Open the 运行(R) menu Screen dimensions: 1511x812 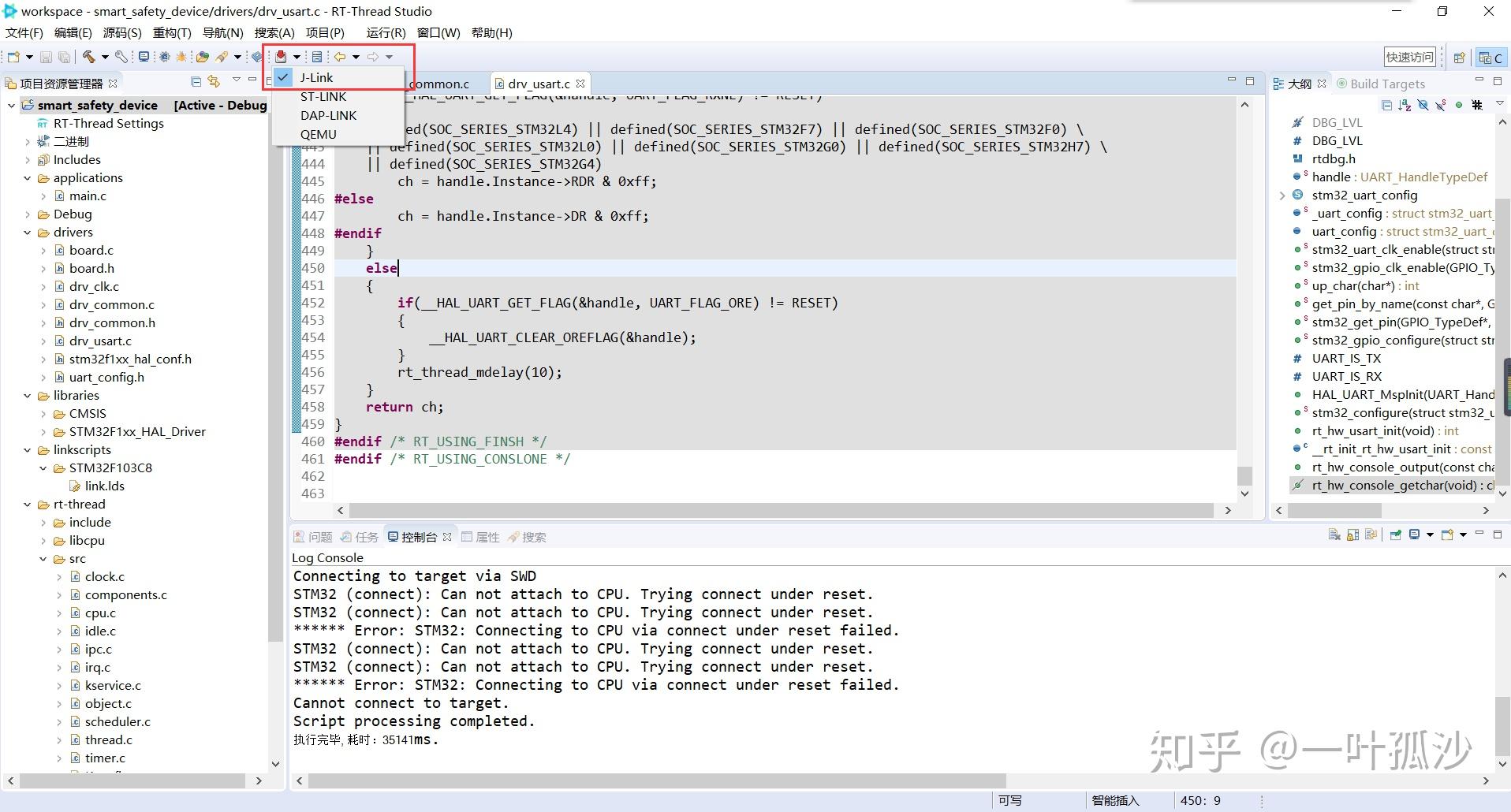click(386, 32)
